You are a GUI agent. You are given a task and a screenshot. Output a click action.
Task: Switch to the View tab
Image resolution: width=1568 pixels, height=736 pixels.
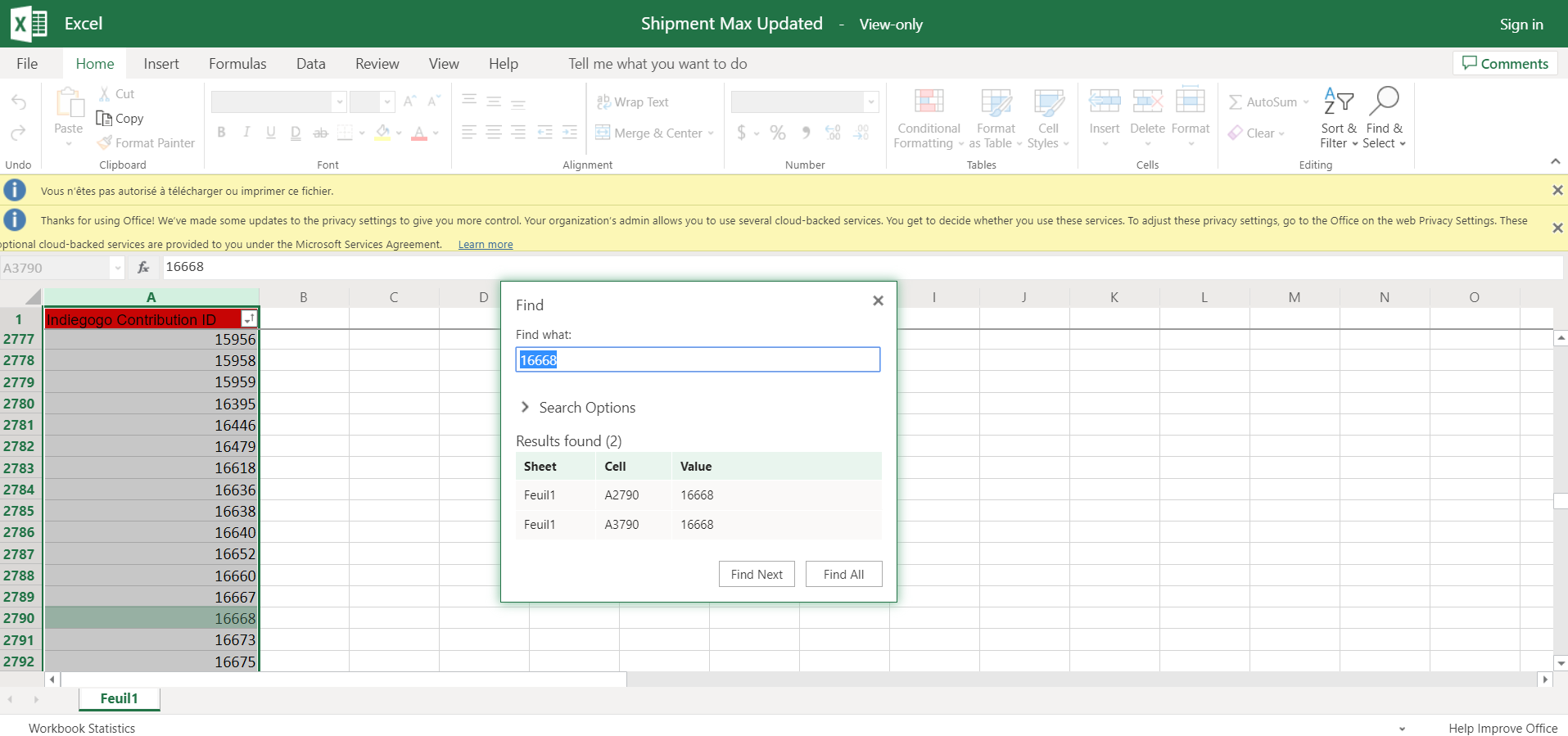coord(444,64)
